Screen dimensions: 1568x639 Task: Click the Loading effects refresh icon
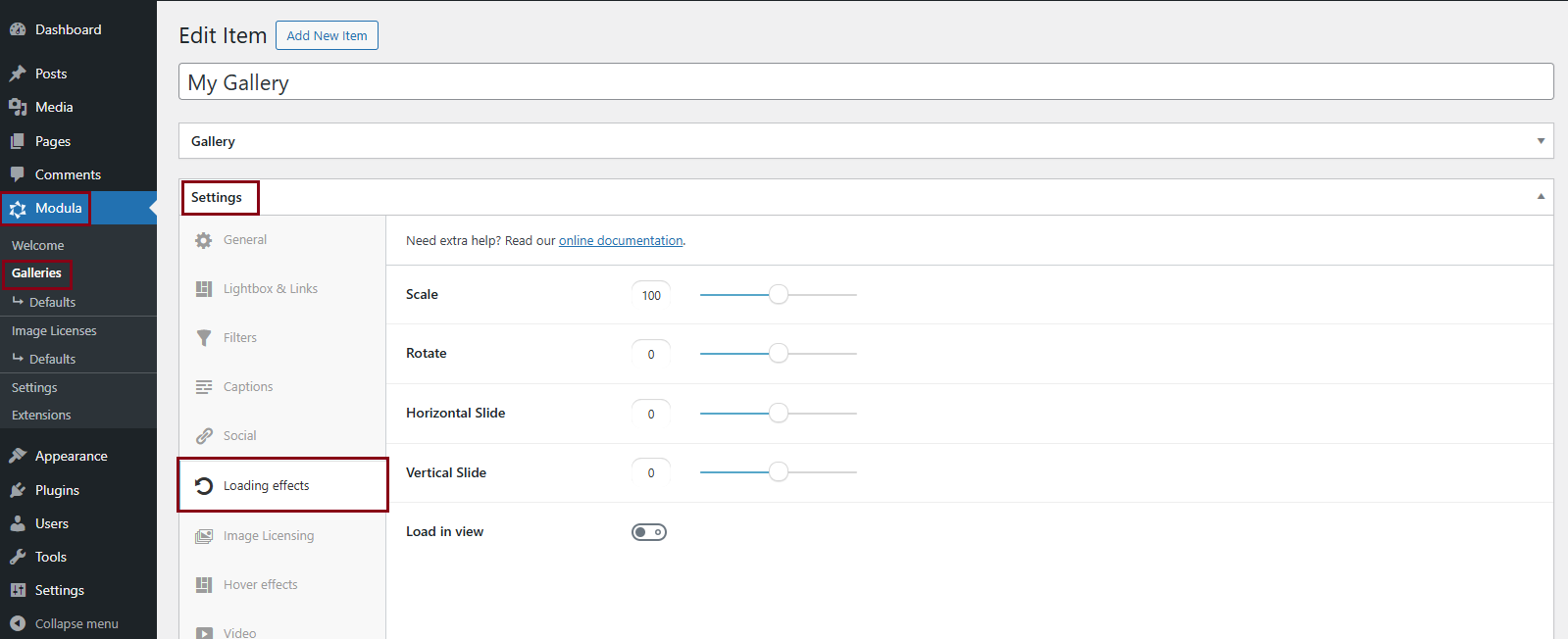(204, 486)
